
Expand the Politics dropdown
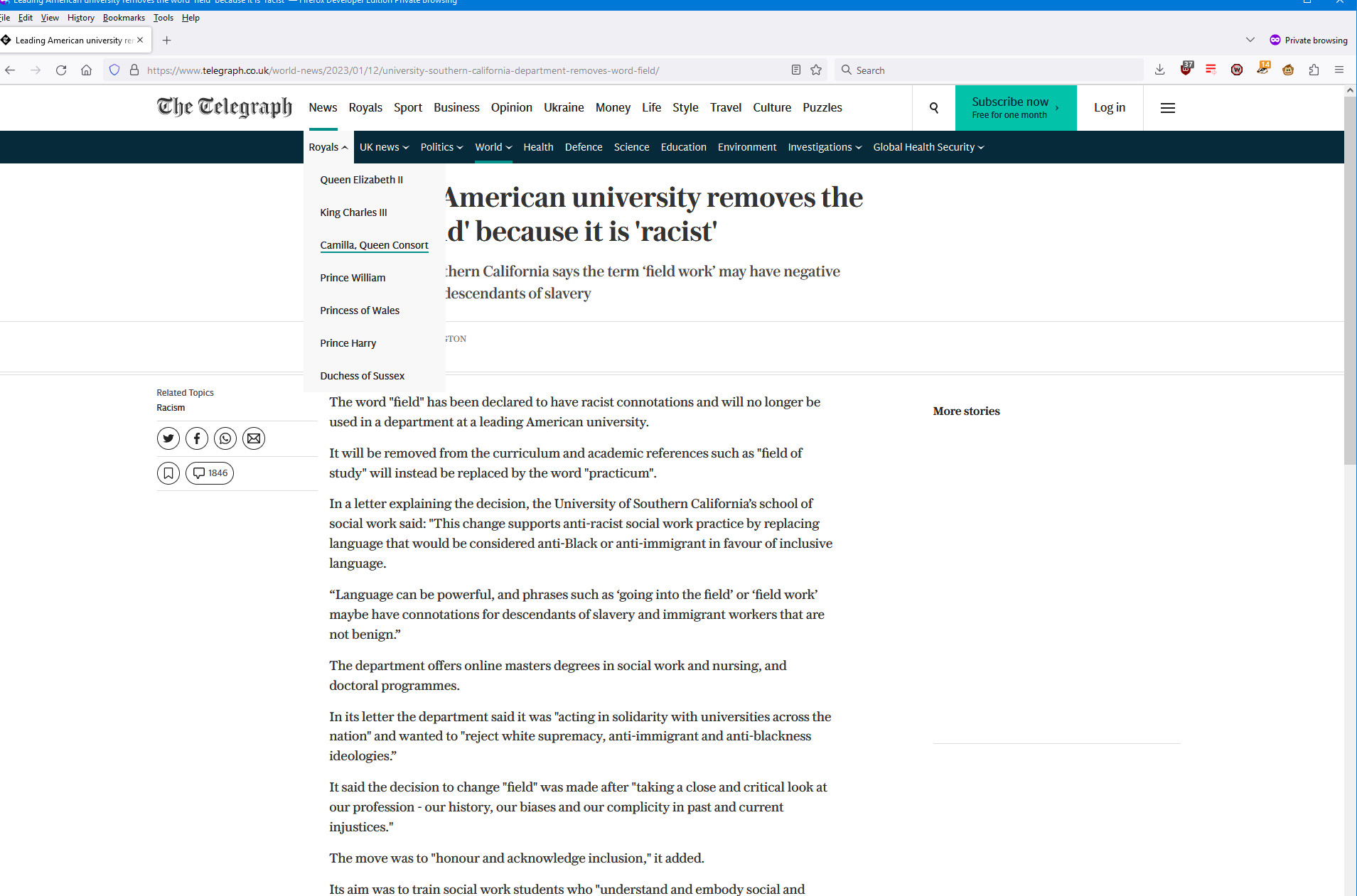point(441,147)
